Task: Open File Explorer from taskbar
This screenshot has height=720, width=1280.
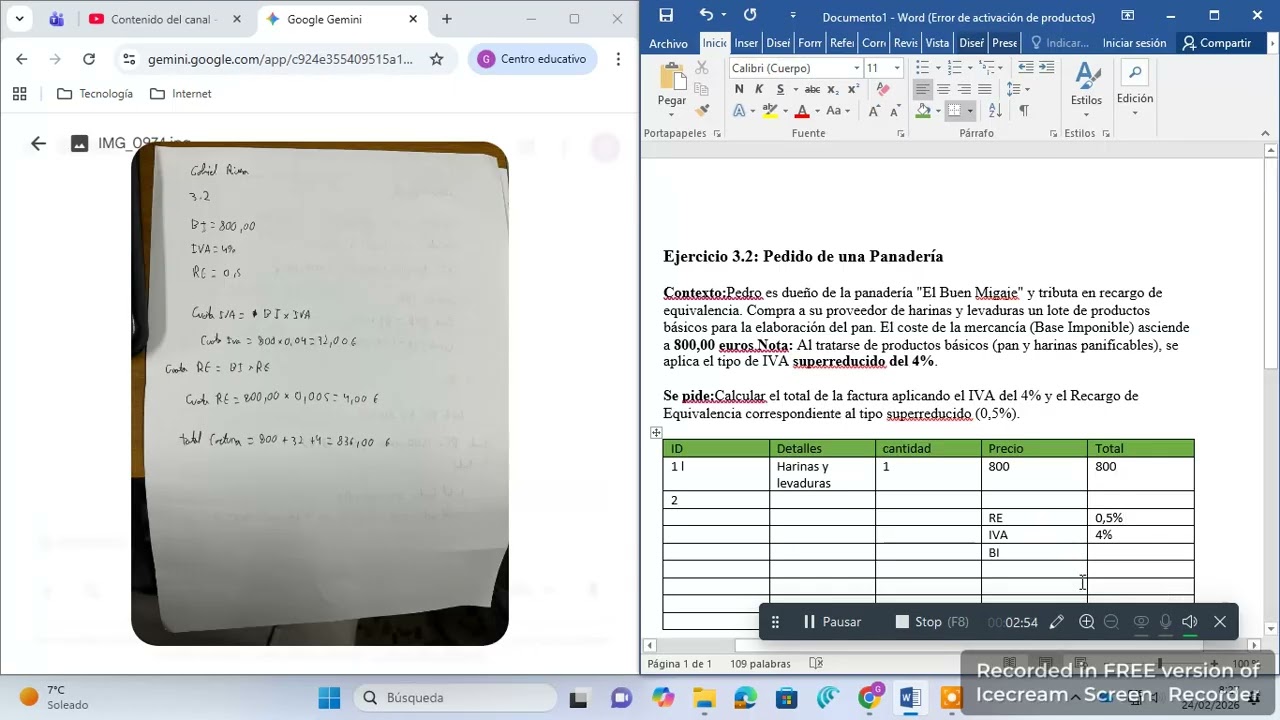Action: tap(704, 698)
